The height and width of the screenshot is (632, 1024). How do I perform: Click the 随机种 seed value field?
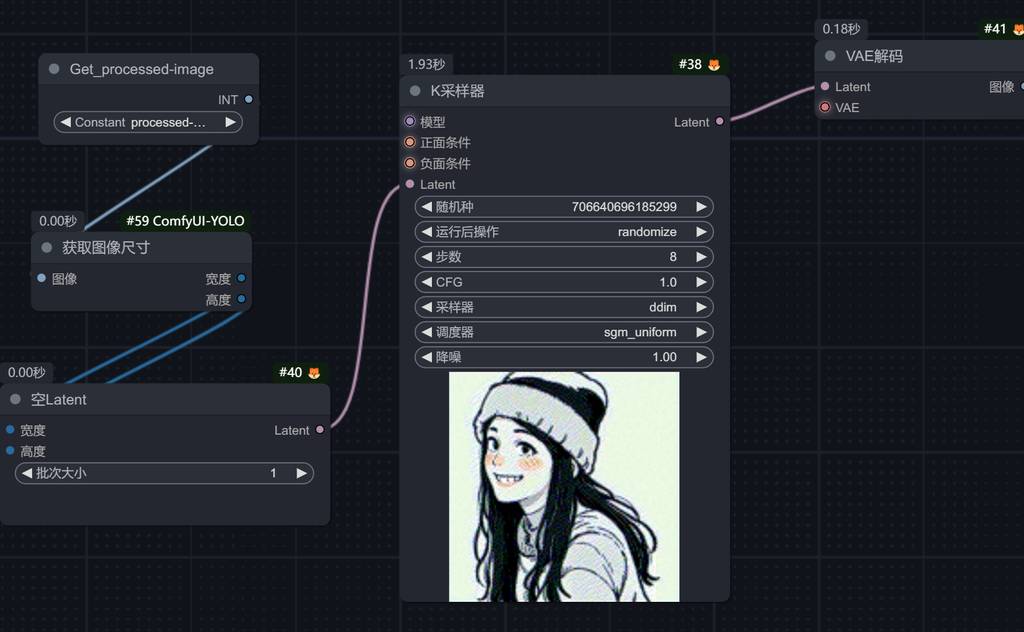[x=564, y=207]
